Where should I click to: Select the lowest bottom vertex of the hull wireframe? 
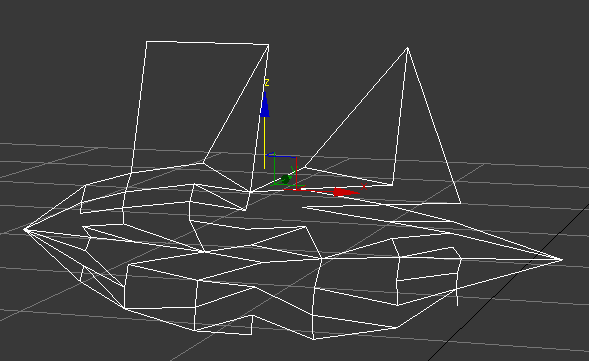(x=314, y=339)
